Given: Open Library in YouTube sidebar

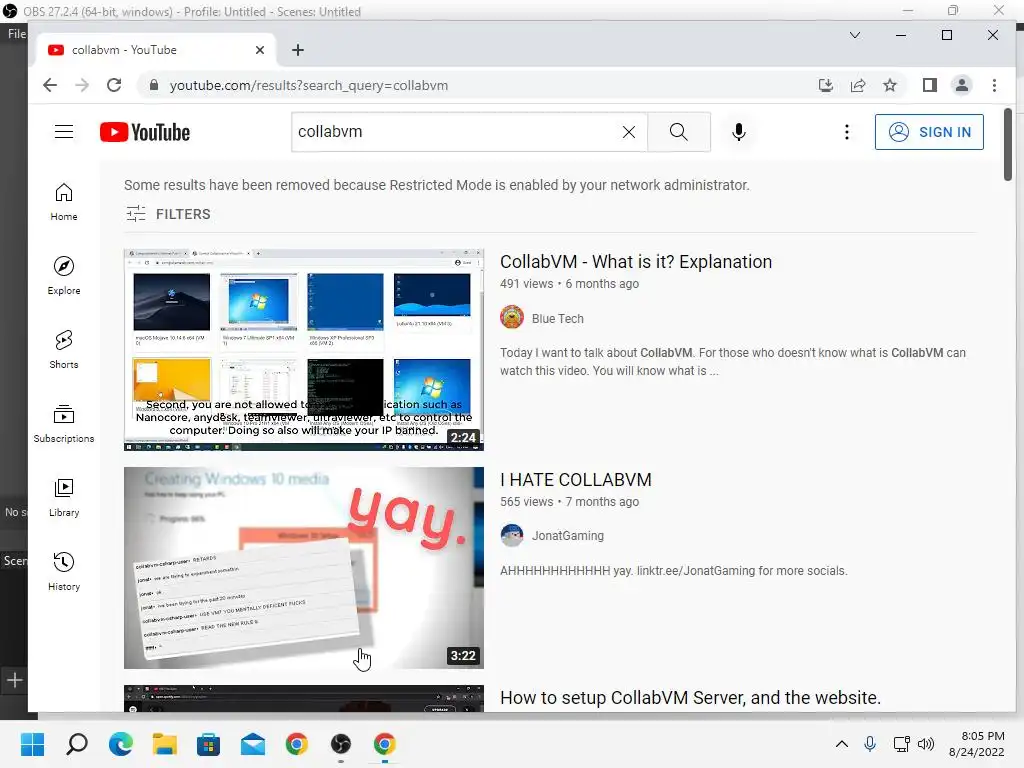Looking at the screenshot, I should [64, 498].
